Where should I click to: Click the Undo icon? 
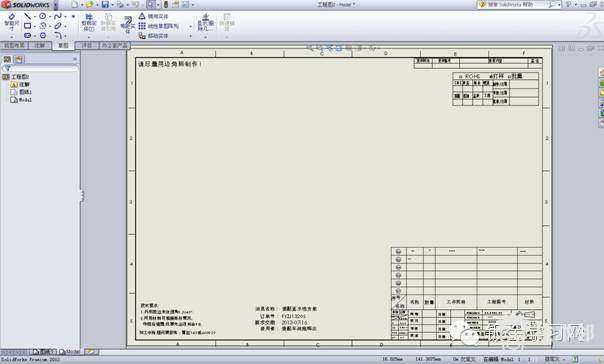click(x=135, y=5)
